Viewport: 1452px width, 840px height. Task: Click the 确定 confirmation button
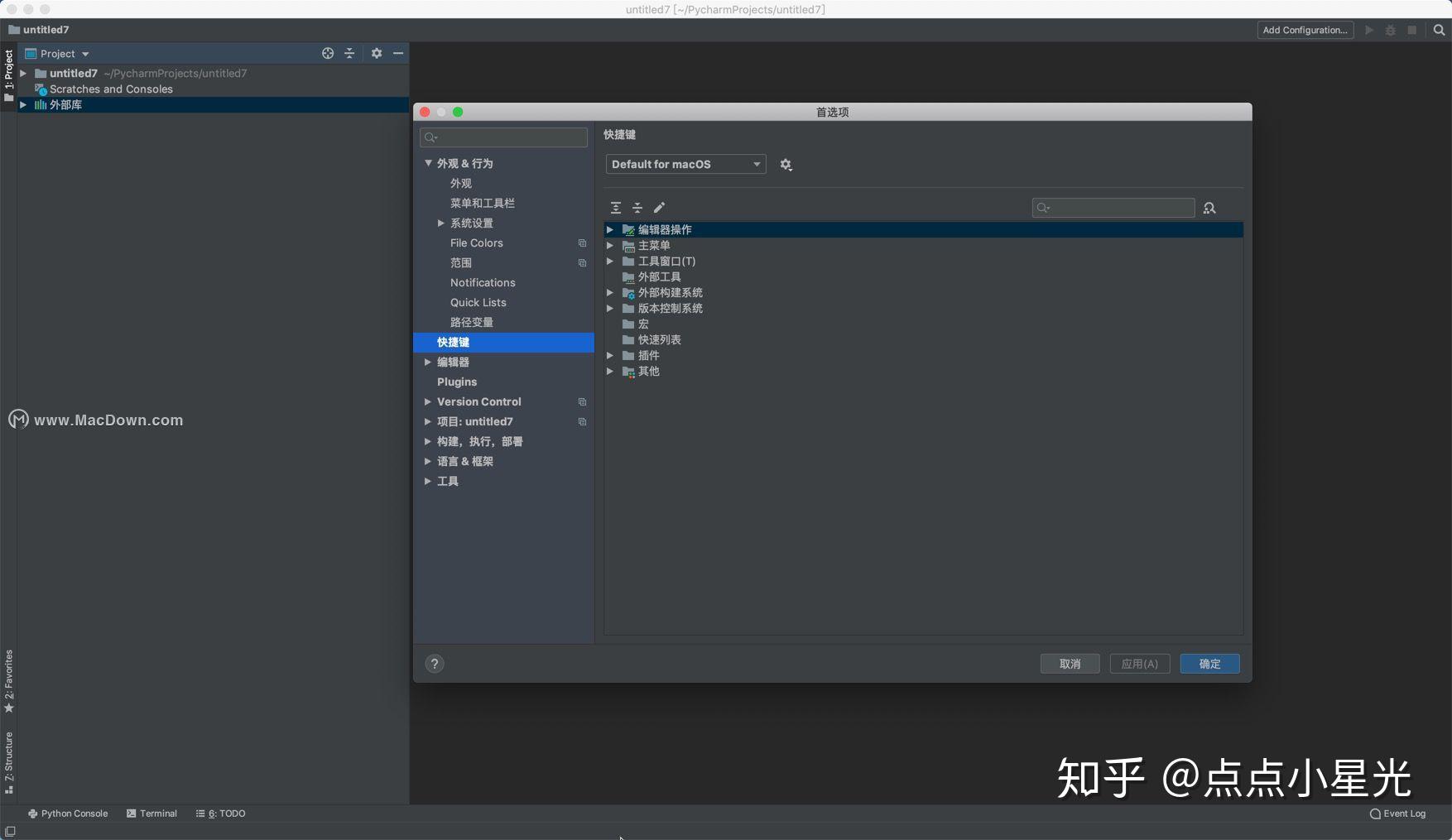[1209, 663]
